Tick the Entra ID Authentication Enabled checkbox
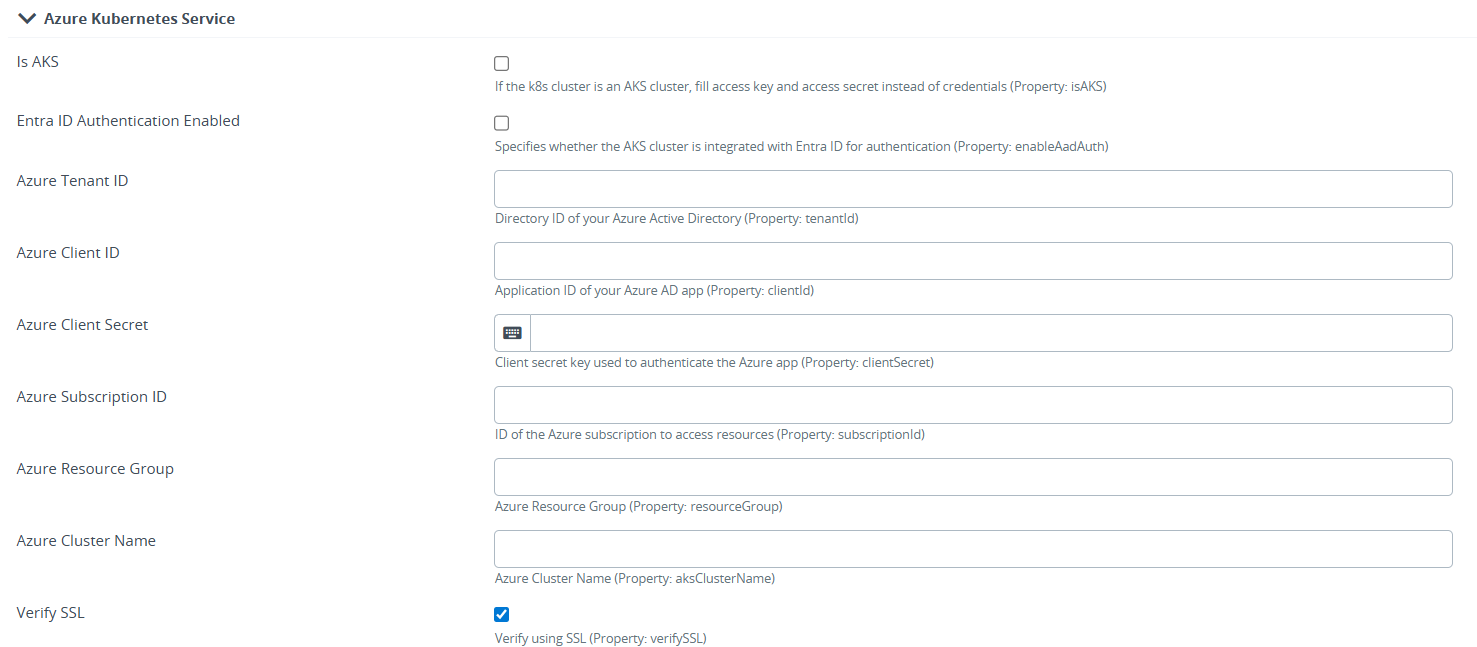Screen dimensions: 1477x647 [x=502, y=123]
